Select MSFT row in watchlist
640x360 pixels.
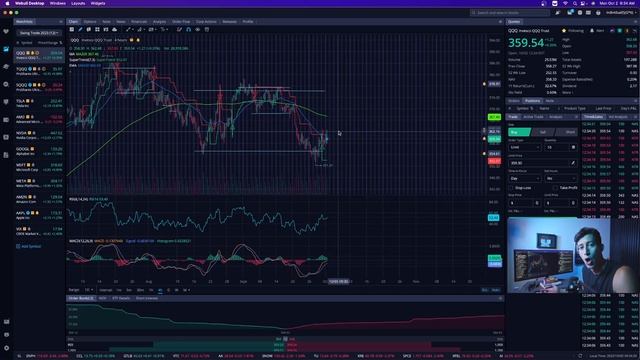click(x=39, y=167)
